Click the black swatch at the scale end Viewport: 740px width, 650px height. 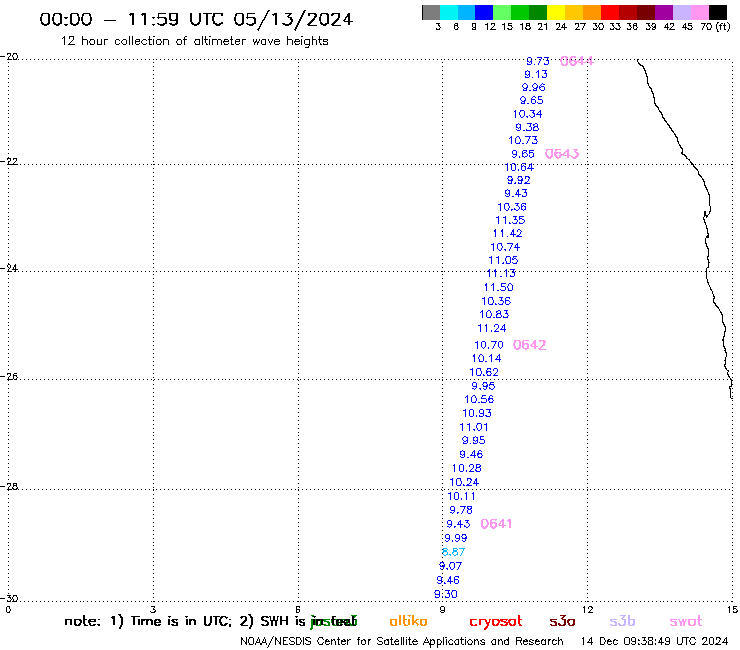click(x=718, y=12)
